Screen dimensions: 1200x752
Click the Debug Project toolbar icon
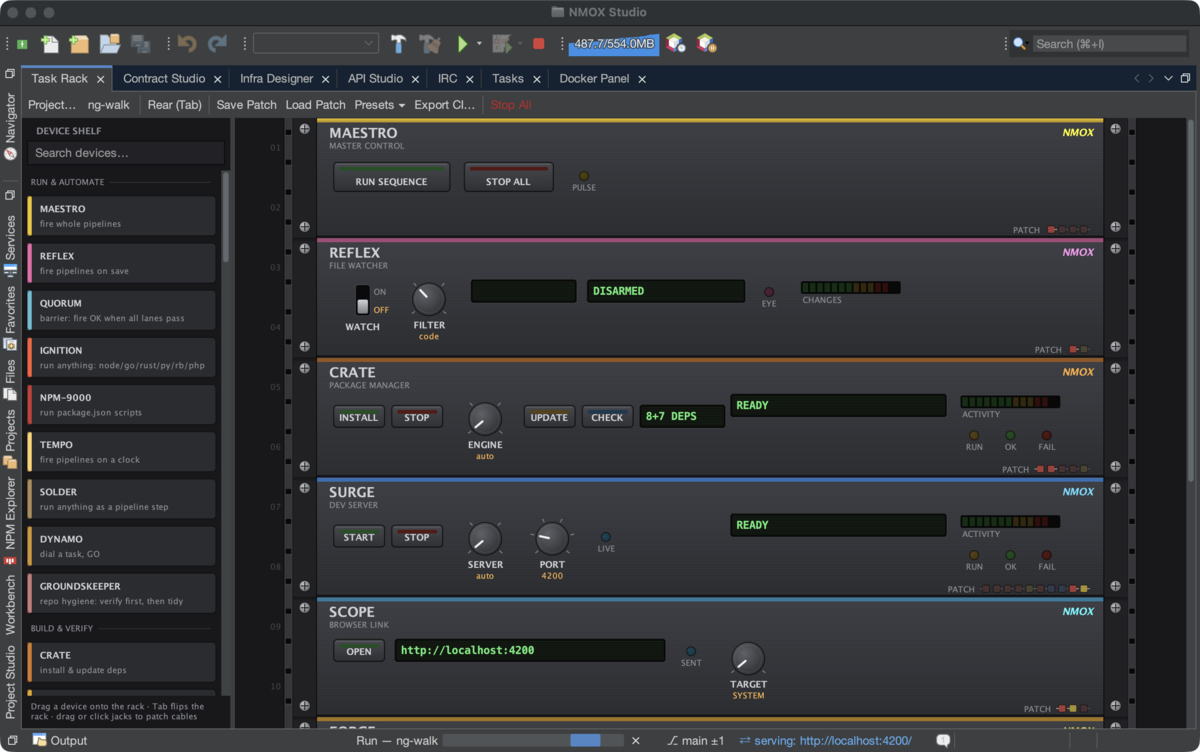[502, 44]
